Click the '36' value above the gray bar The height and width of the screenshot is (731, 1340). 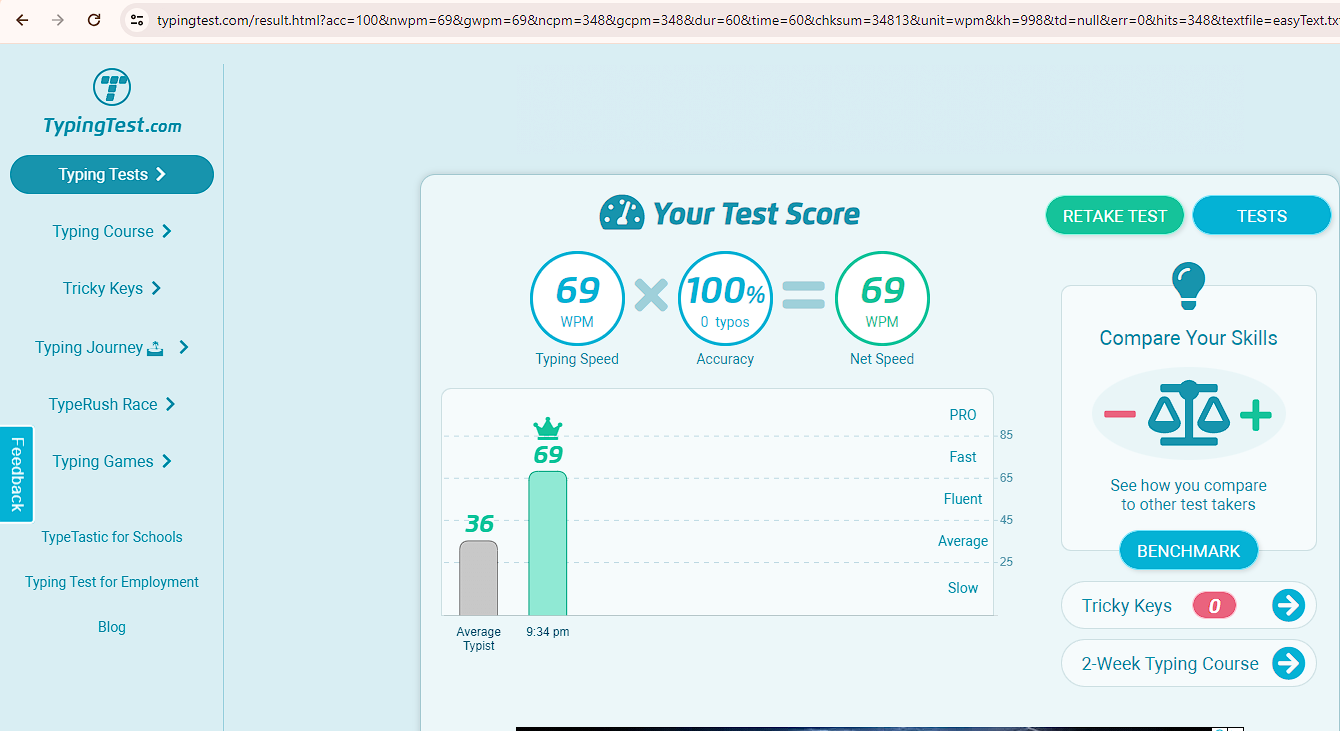[x=479, y=523]
